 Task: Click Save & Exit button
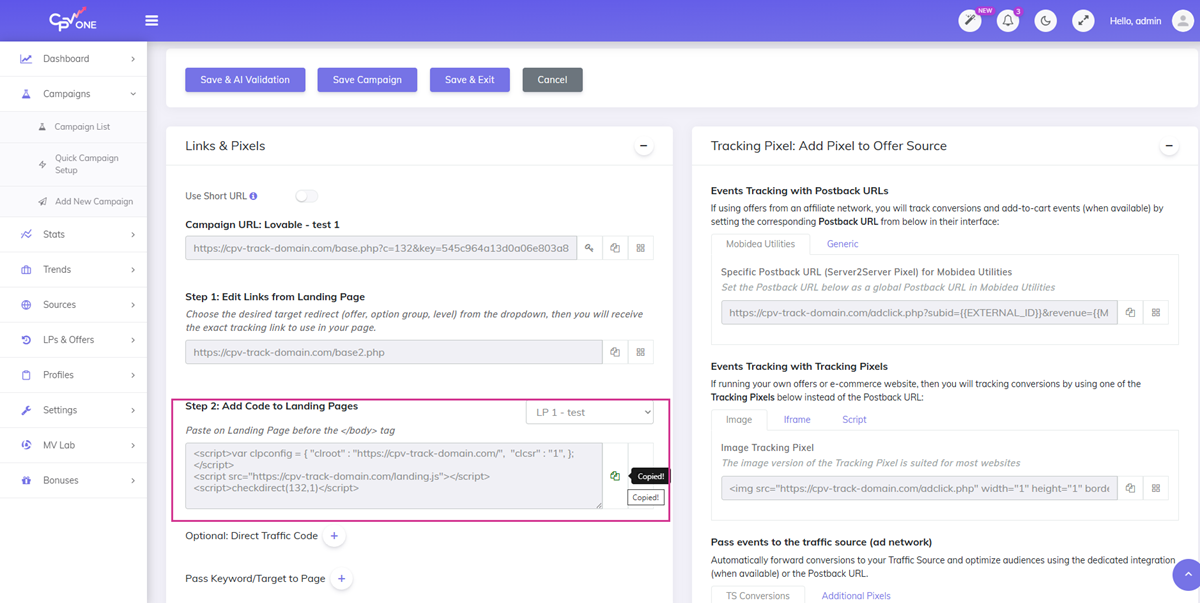(x=470, y=80)
